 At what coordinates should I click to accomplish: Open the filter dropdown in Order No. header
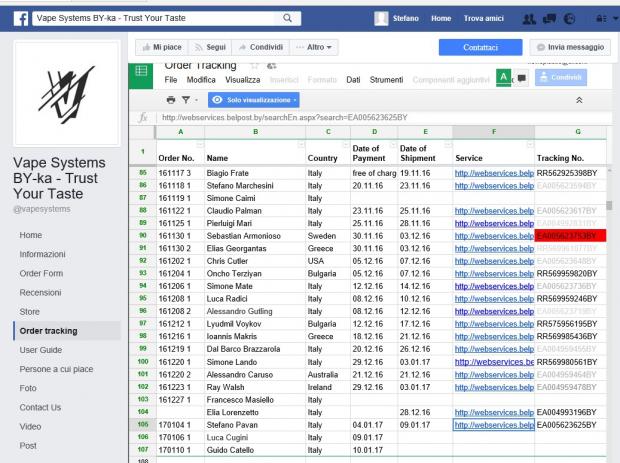pos(200,145)
